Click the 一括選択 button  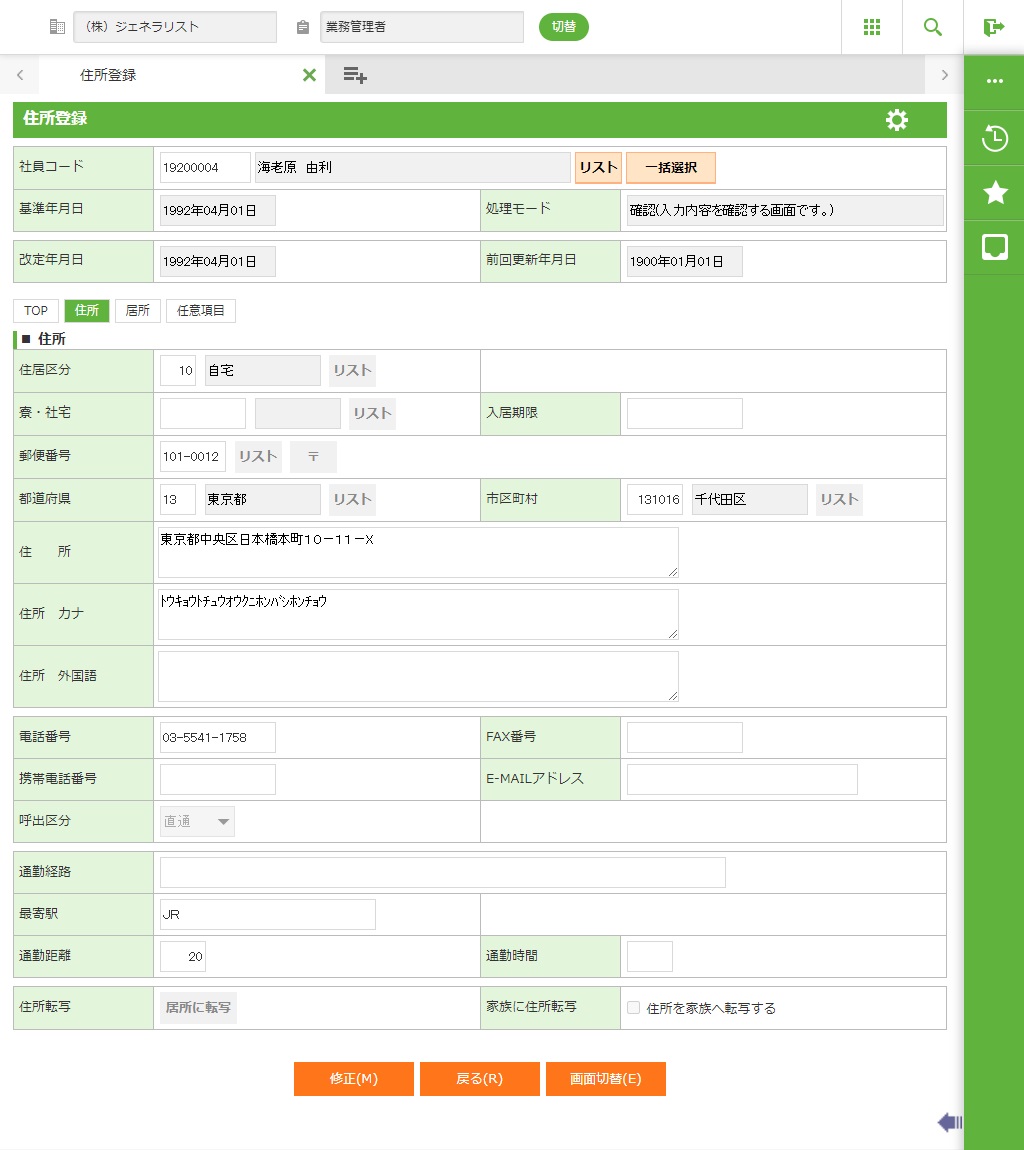[x=670, y=168]
